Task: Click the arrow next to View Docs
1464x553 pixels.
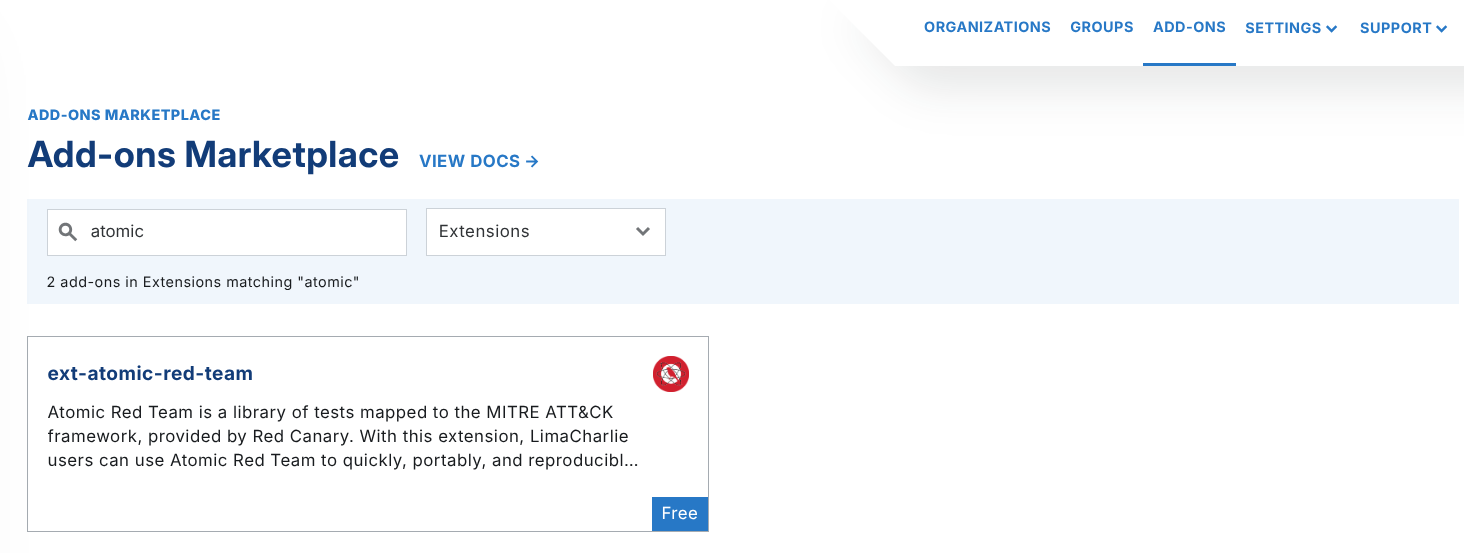Action: point(532,161)
